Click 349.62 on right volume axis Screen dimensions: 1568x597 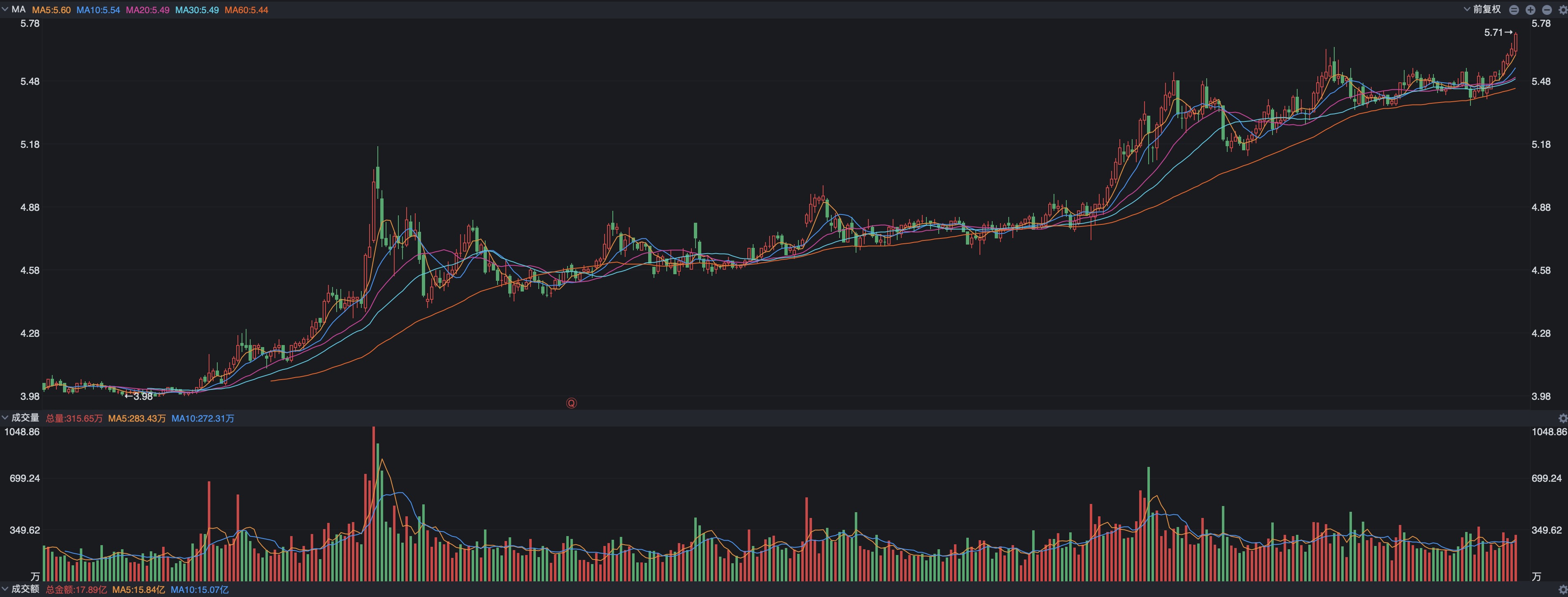(x=1546, y=530)
